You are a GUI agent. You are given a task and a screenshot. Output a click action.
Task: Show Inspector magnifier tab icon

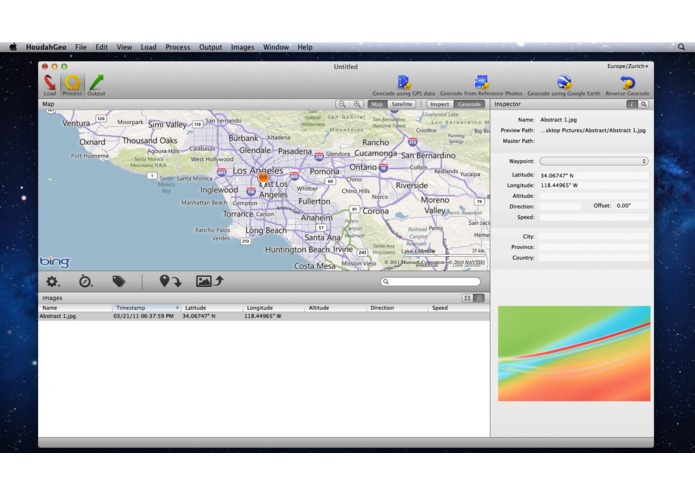[643, 104]
